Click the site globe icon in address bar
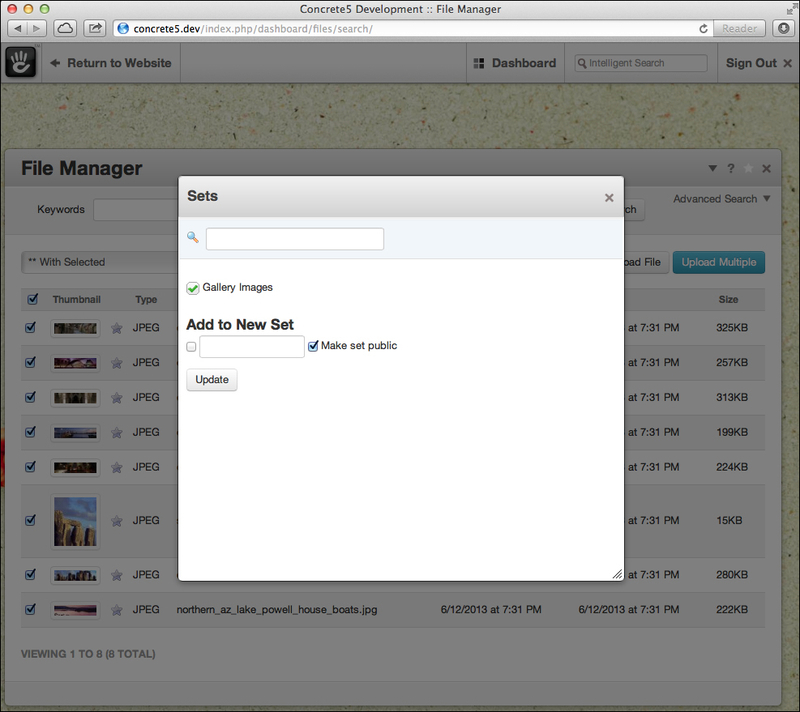Image resolution: width=800 pixels, height=712 pixels. [123, 29]
